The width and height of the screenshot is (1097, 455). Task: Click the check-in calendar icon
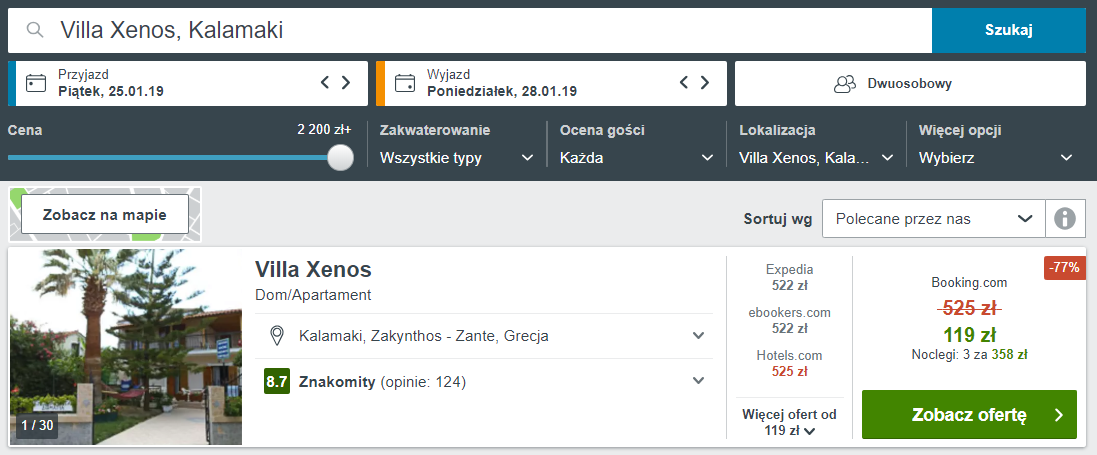pyautogui.click(x=36, y=83)
